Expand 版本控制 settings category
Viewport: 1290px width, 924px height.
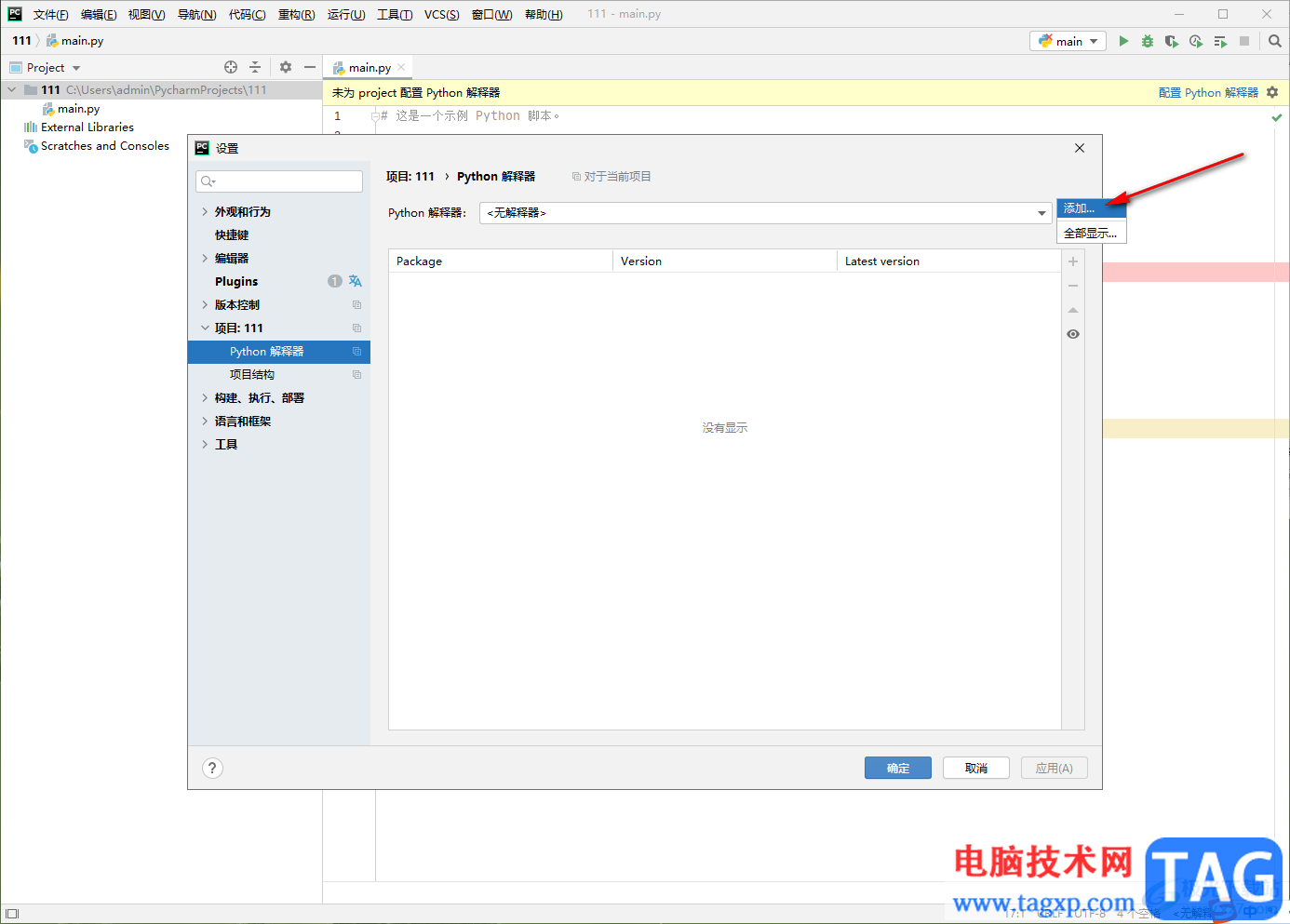click(x=205, y=305)
